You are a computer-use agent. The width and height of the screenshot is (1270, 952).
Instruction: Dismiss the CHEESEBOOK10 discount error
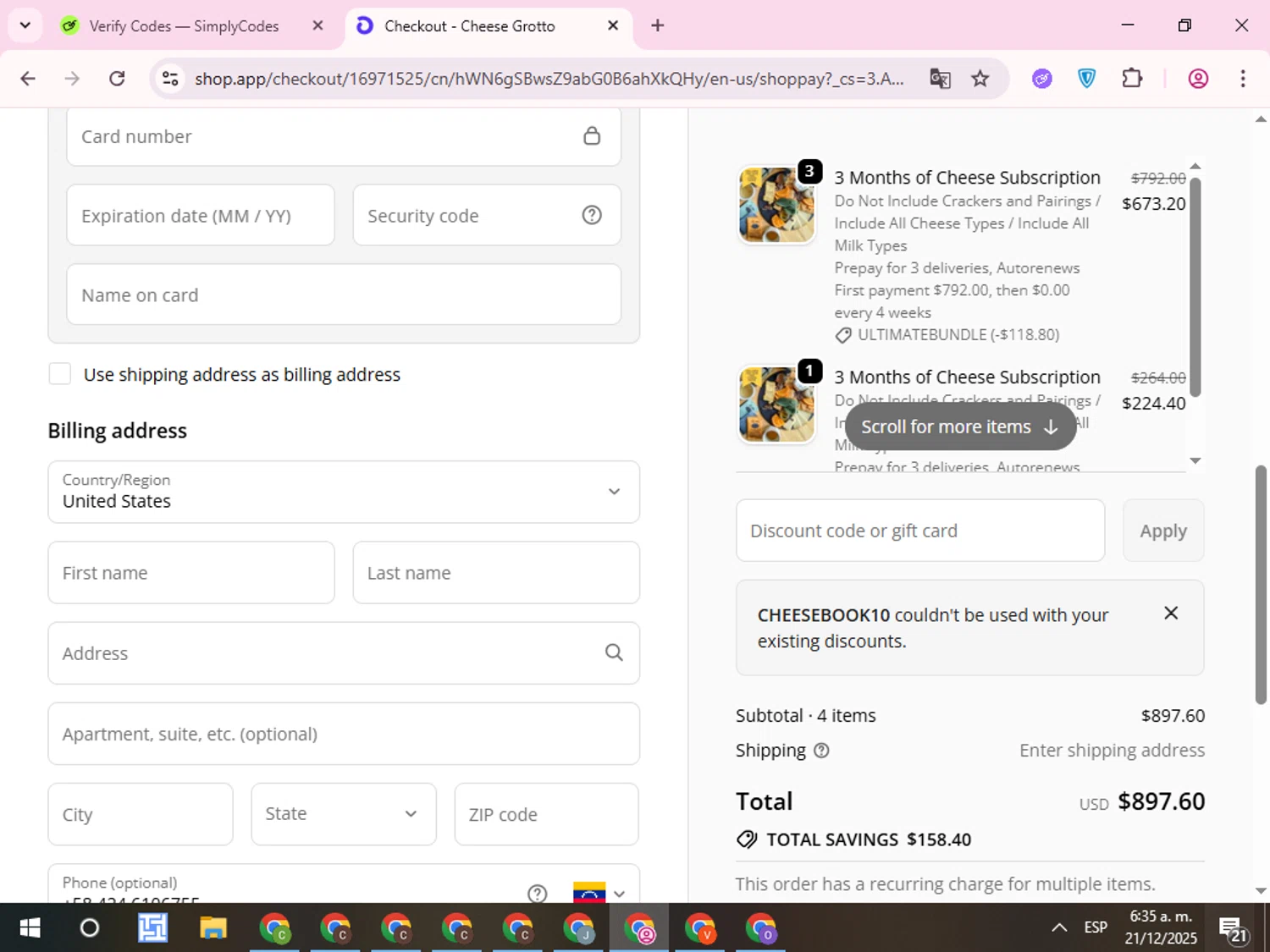[1171, 613]
